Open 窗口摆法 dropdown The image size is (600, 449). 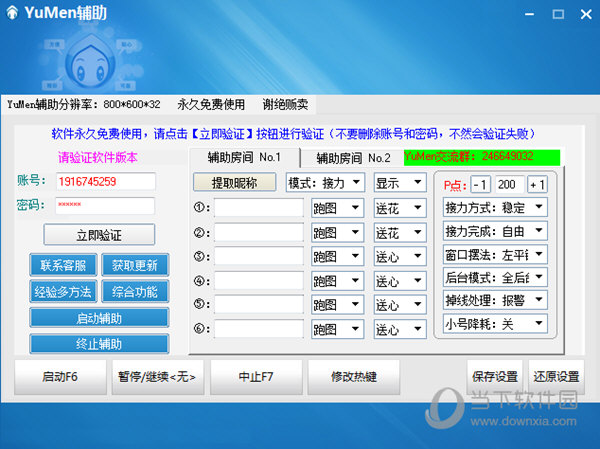pos(495,254)
